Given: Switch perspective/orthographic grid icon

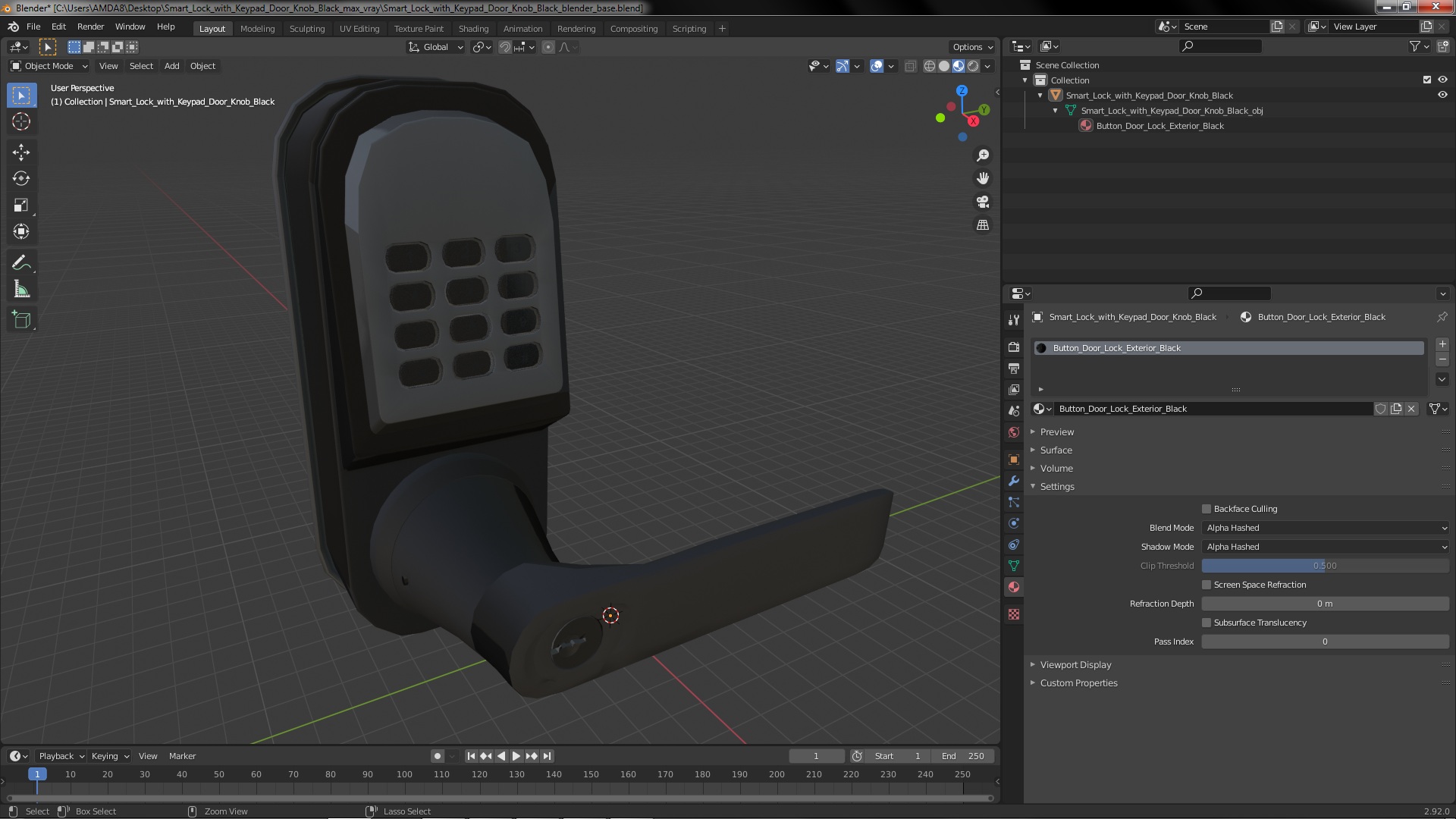Looking at the screenshot, I should (x=983, y=225).
